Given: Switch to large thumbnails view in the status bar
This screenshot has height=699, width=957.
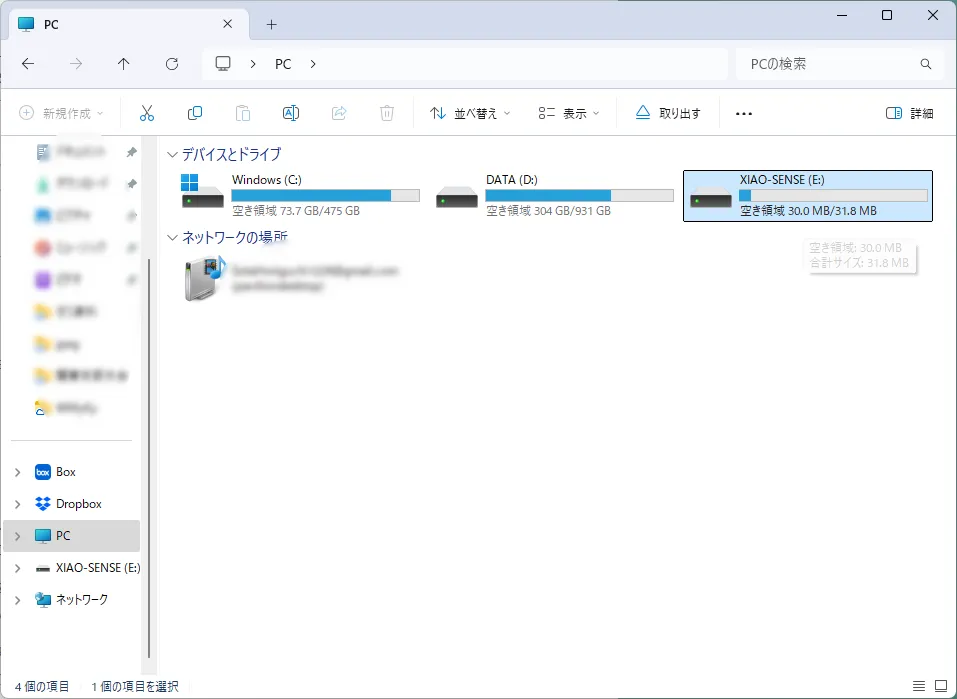Looking at the screenshot, I should (941, 686).
